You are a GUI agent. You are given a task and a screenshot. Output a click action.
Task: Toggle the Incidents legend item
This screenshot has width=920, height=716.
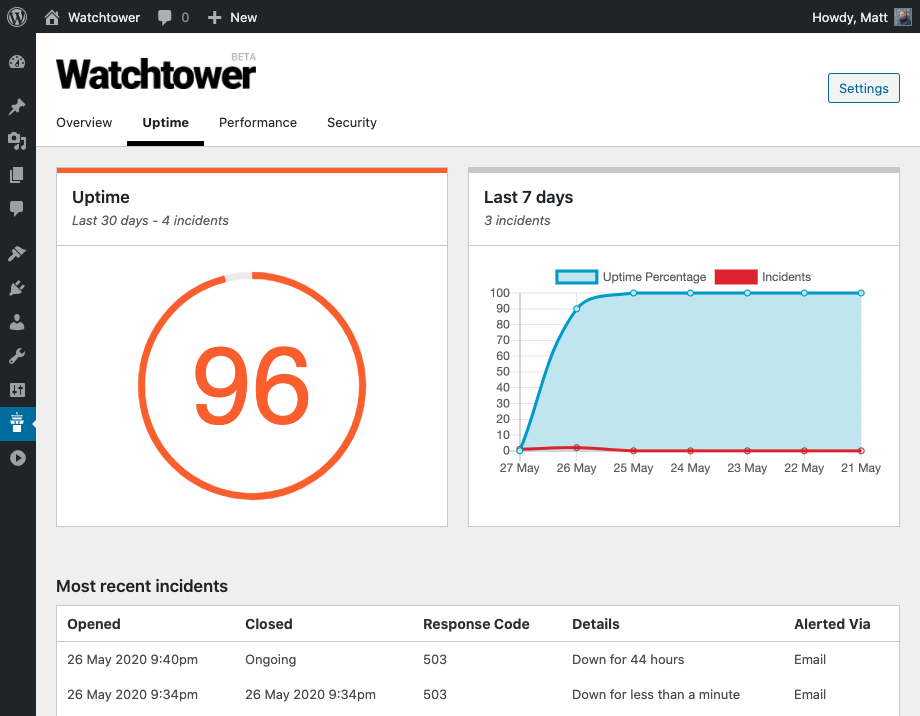point(763,277)
